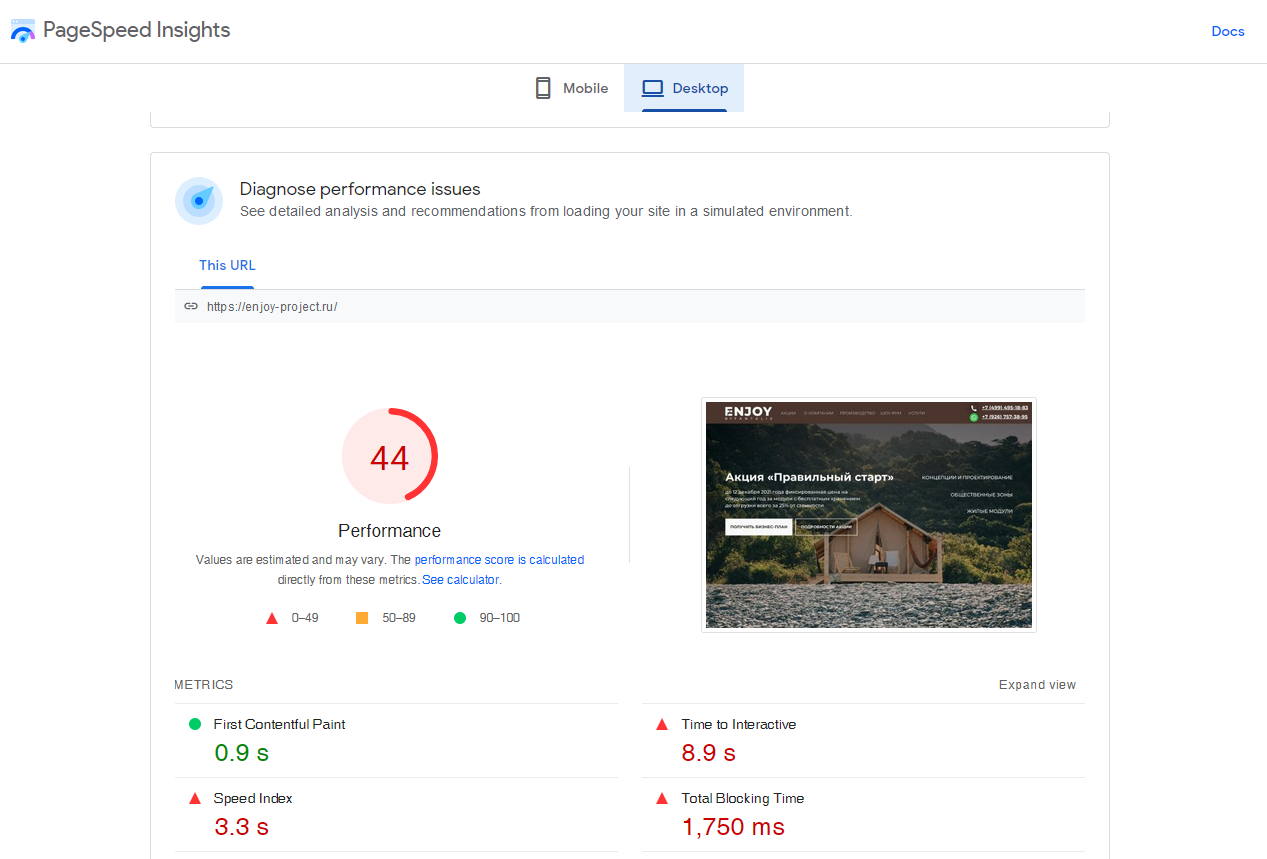
Task: Open the See calculator link
Action: pyautogui.click(x=460, y=580)
